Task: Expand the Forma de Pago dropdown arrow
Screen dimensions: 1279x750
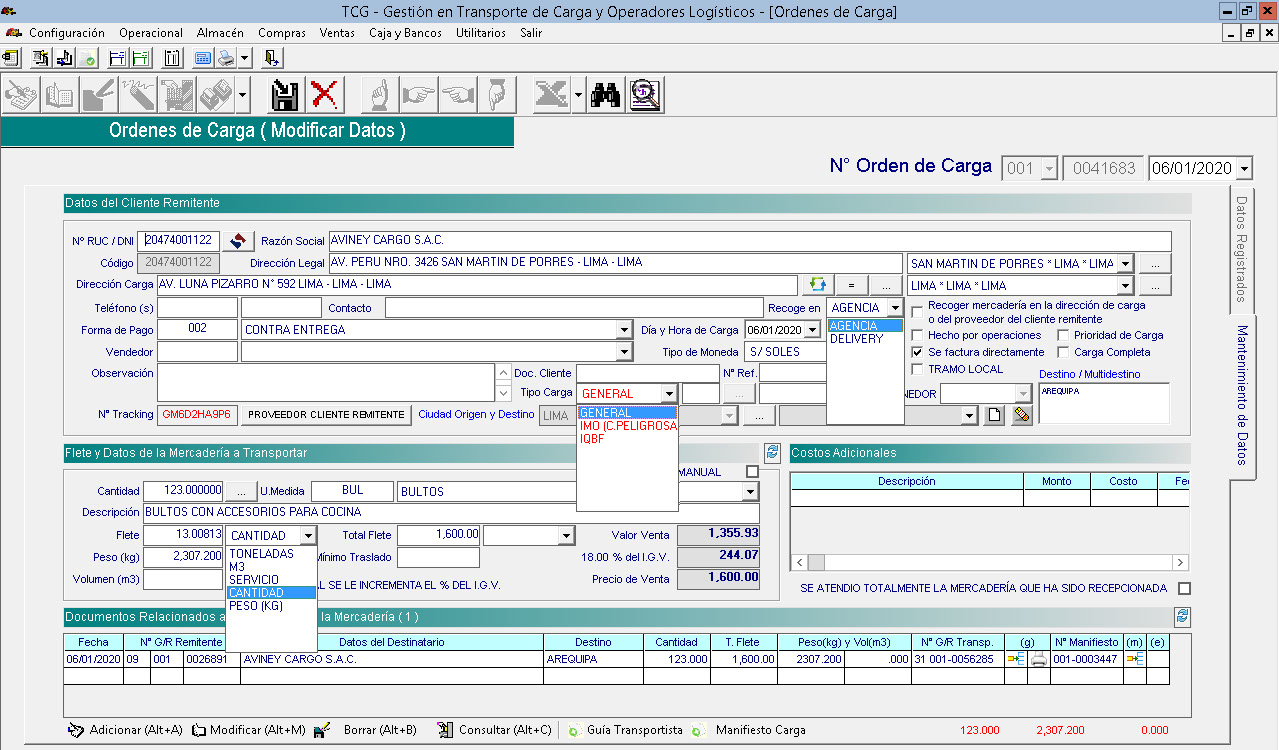Action: tap(624, 330)
